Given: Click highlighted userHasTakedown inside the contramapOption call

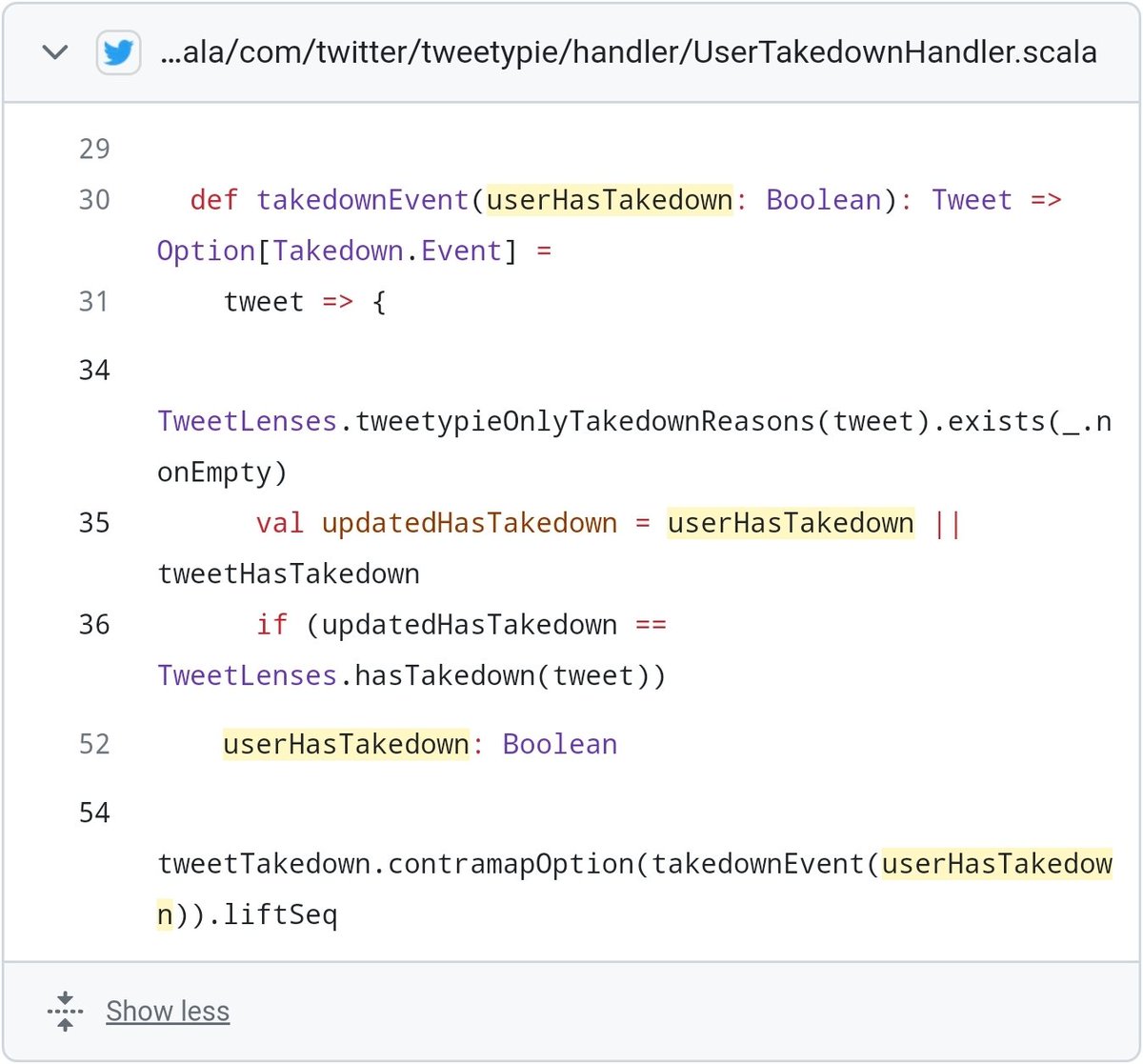Looking at the screenshot, I should point(996,864).
